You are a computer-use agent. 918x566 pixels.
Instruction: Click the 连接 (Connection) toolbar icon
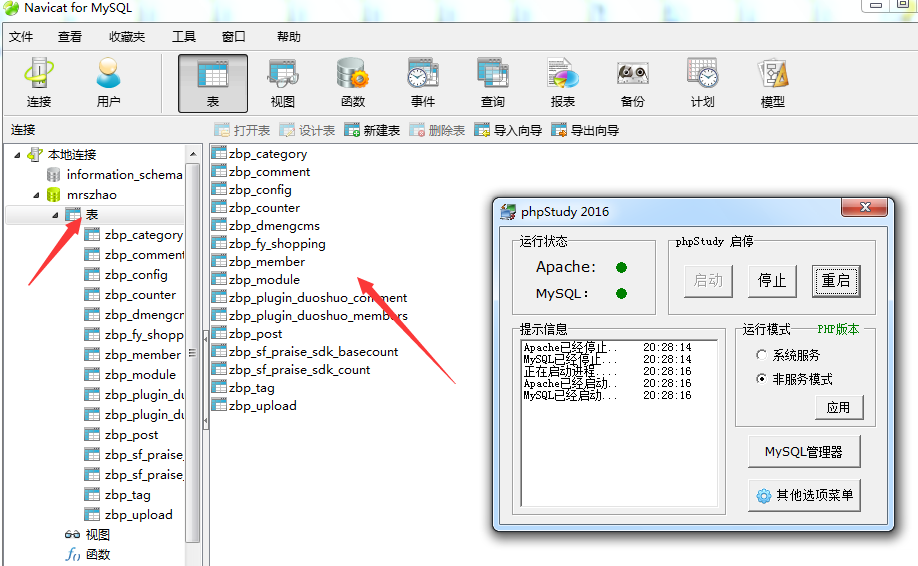click(39, 82)
